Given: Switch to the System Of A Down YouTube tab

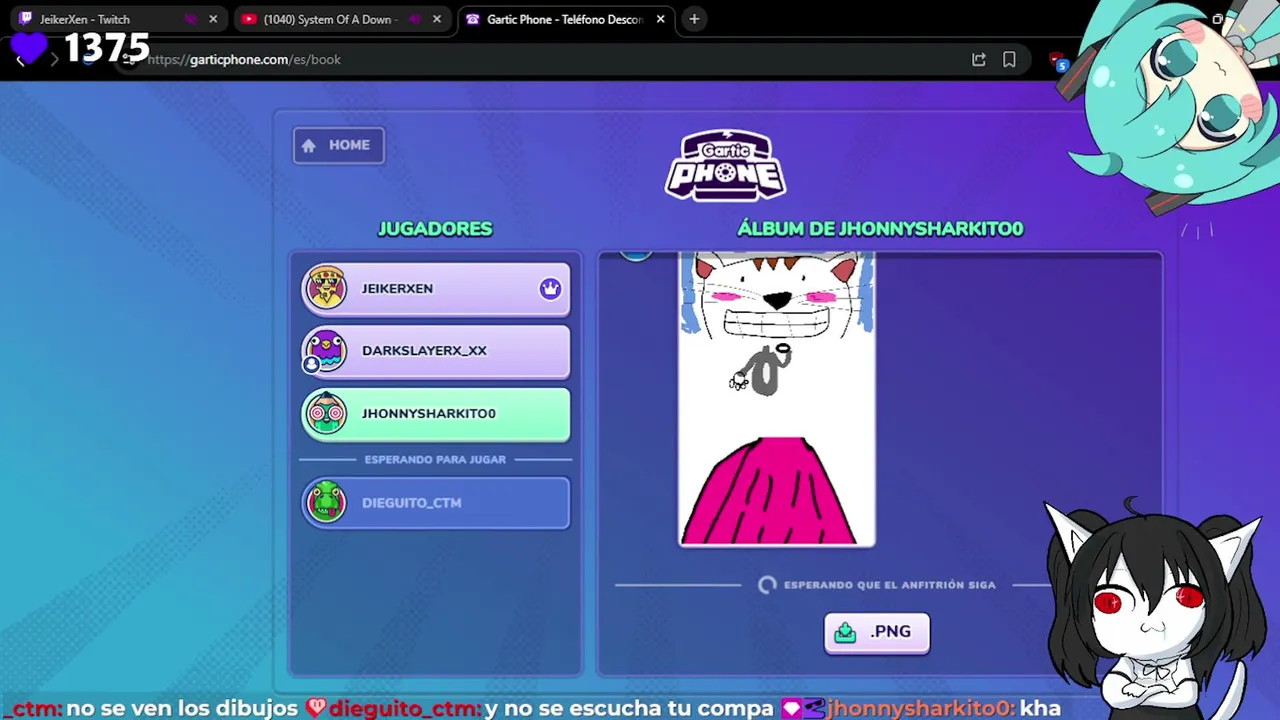Looking at the screenshot, I should pos(341,19).
